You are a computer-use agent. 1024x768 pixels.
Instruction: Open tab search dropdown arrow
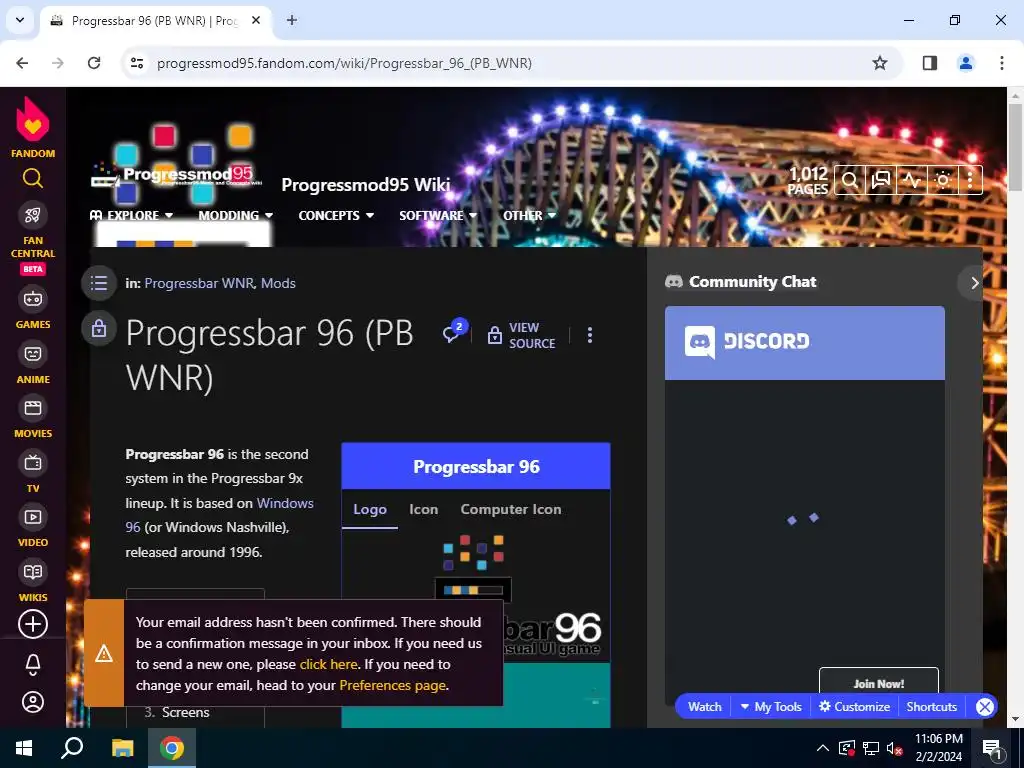point(20,20)
